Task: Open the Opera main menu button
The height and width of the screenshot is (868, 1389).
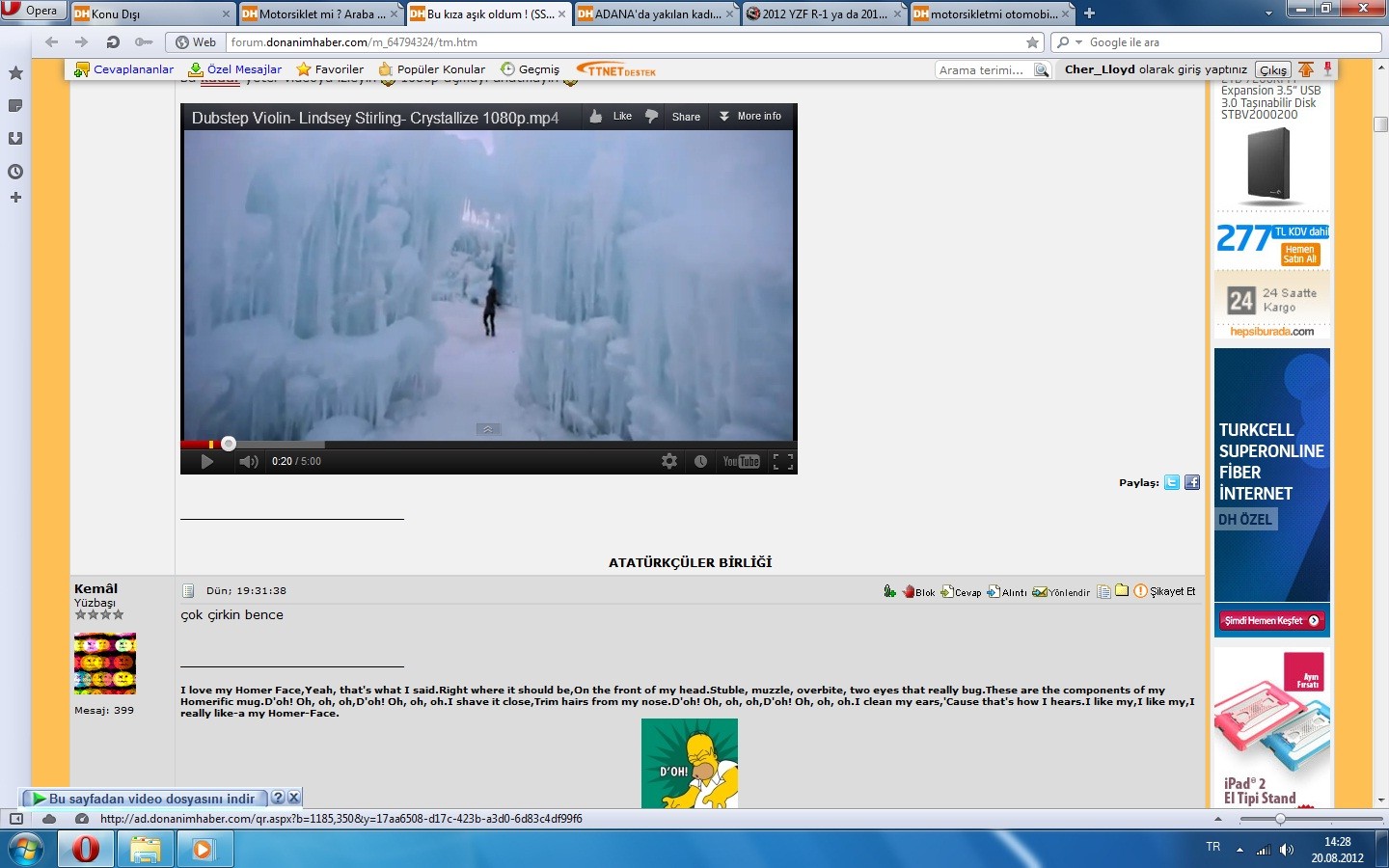Action: [x=33, y=11]
